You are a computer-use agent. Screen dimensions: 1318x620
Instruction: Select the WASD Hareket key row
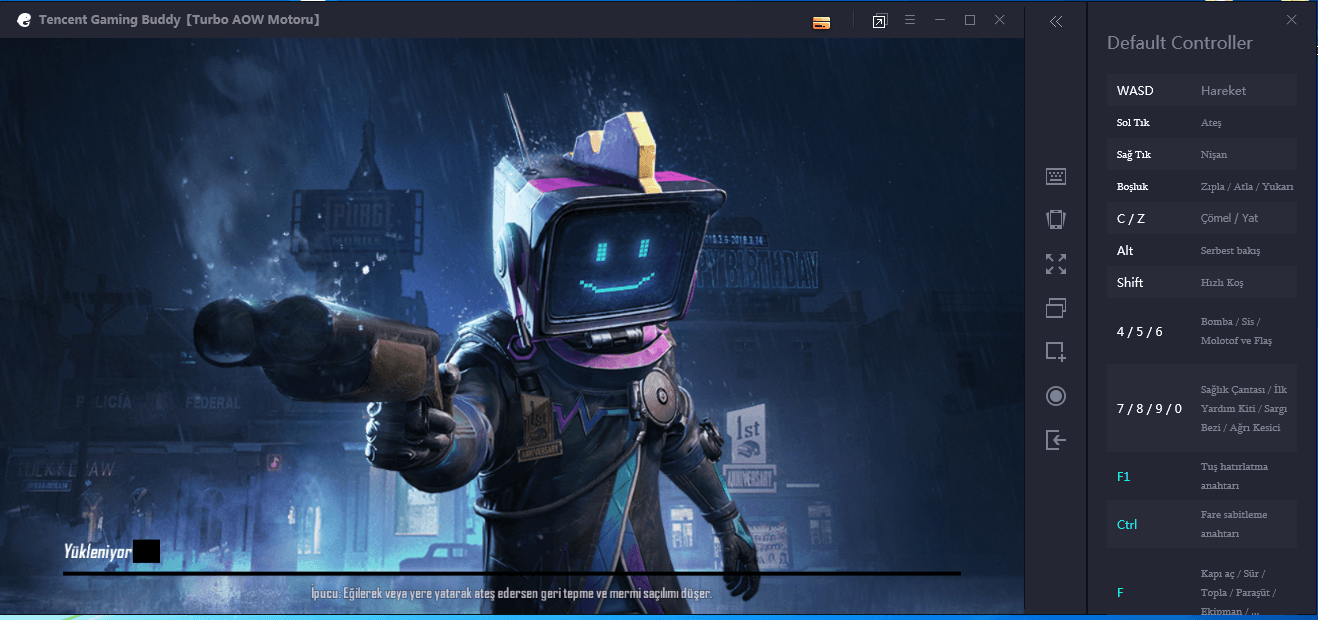(x=1201, y=90)
